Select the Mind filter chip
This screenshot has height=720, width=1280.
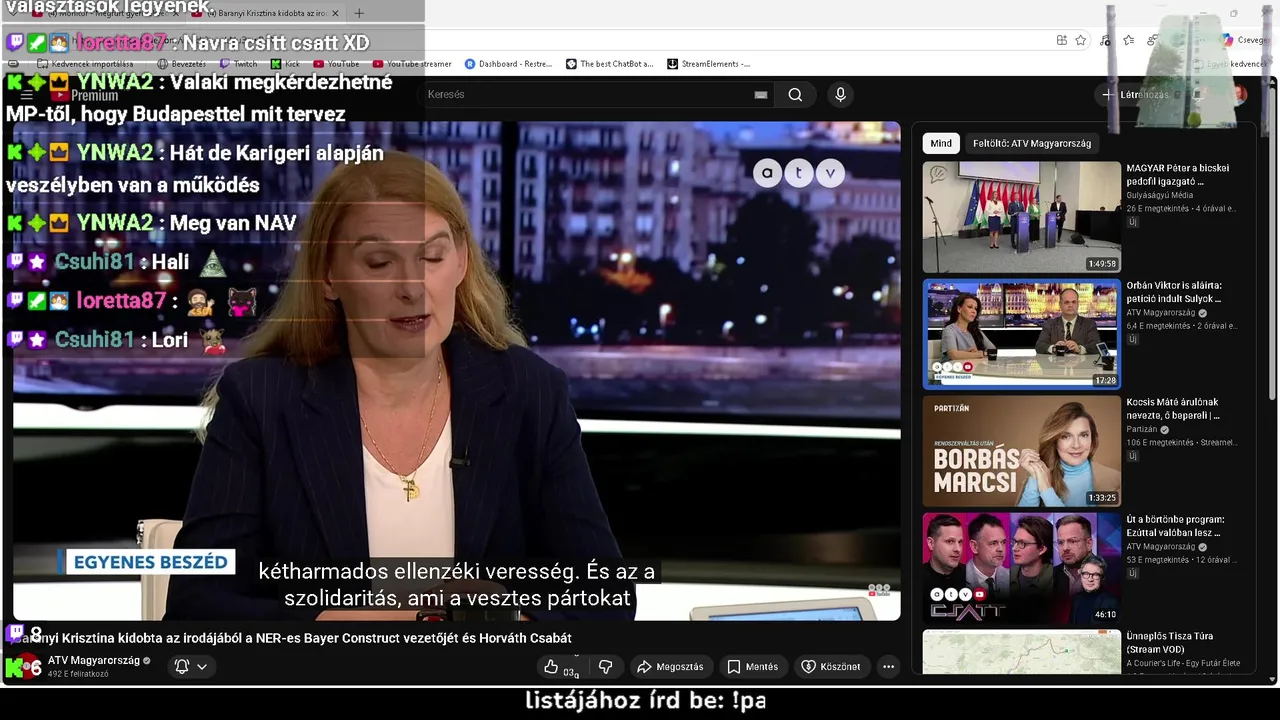coord(941,144)
